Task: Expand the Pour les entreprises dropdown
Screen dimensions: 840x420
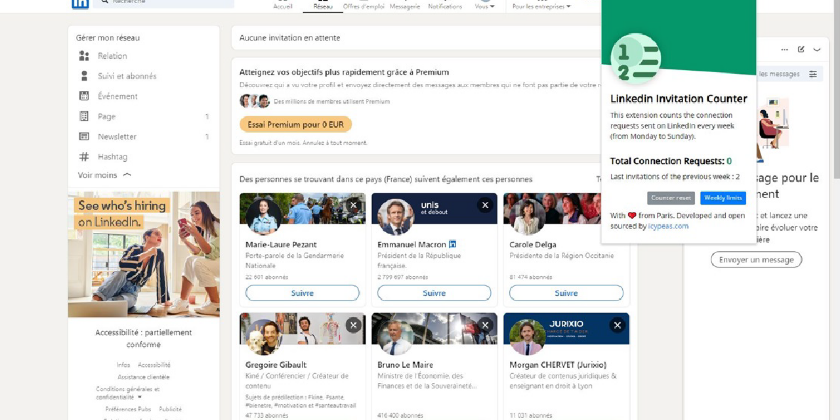Action: point(542,5)
